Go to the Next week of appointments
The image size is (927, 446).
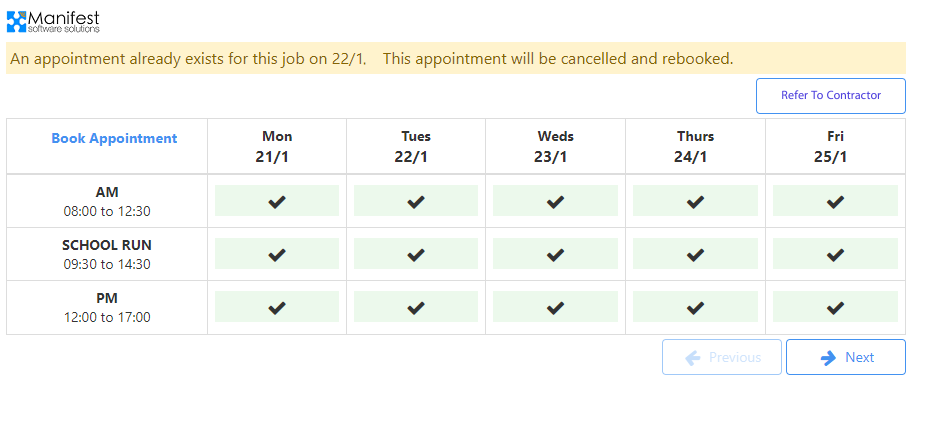(x=846, y=357)
